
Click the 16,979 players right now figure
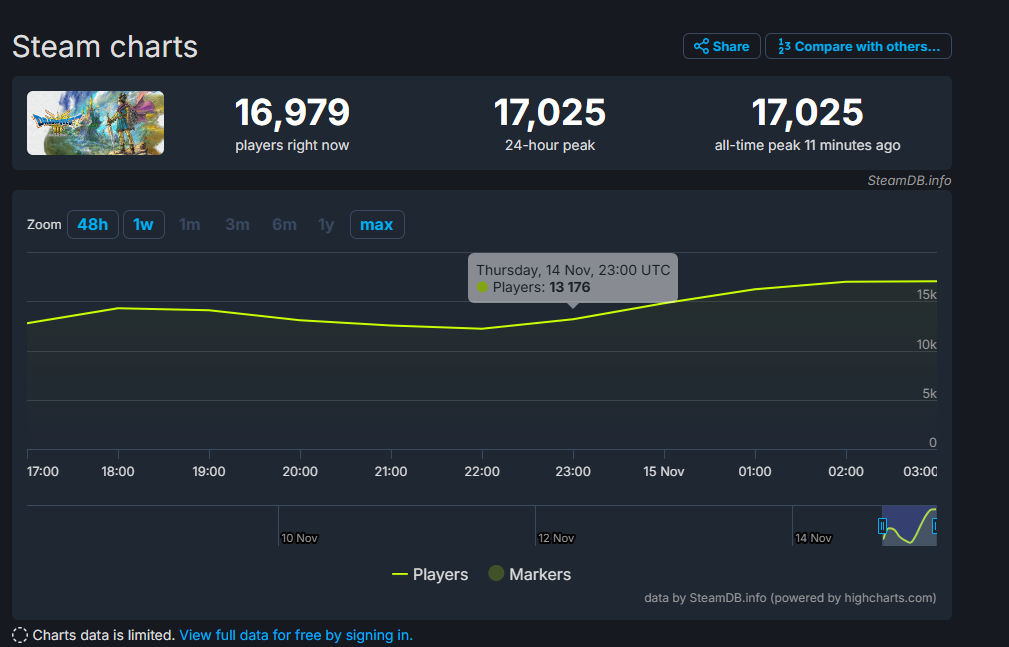[x=292, y=113]
